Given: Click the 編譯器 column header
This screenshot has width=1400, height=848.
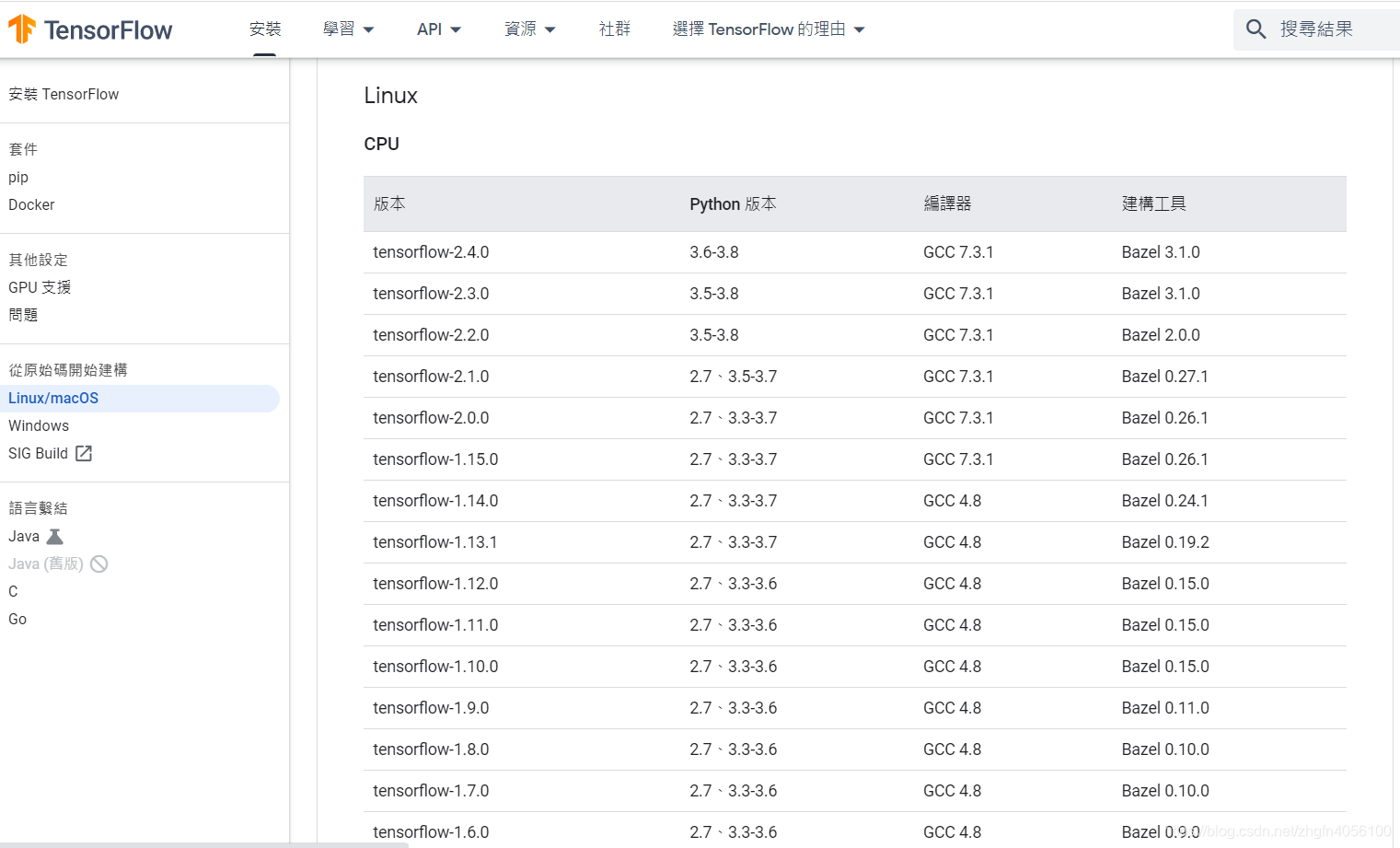Looking at the screenshot, I should point(947,203).
